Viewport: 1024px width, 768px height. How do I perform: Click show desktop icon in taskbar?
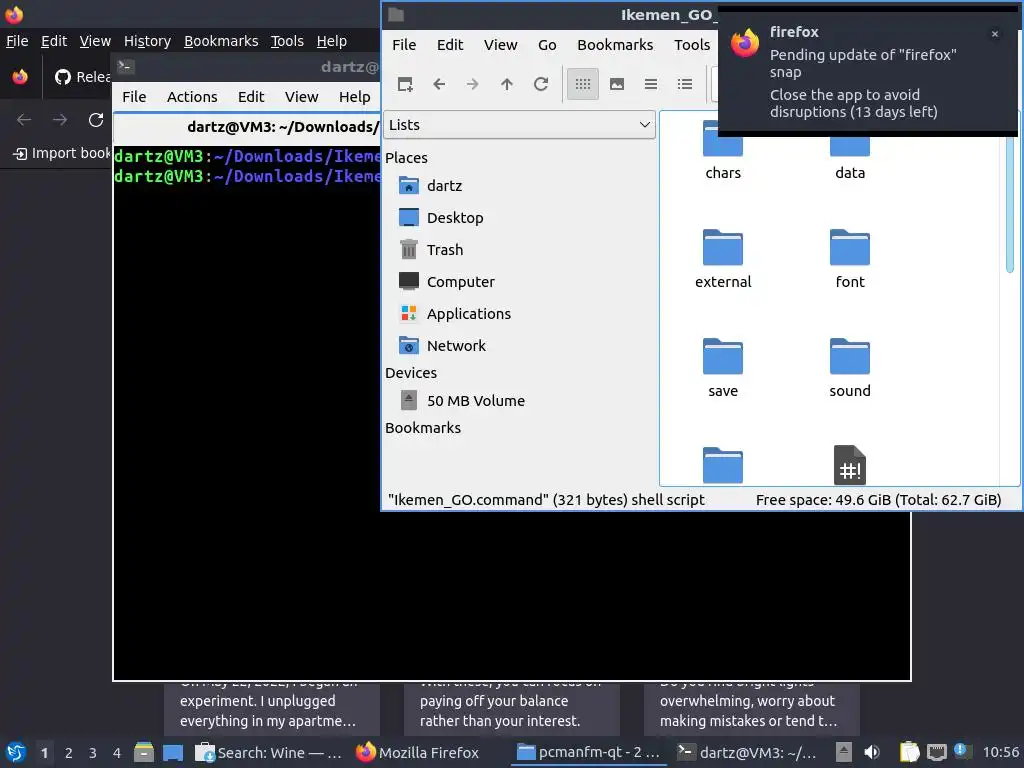[173, 752]
